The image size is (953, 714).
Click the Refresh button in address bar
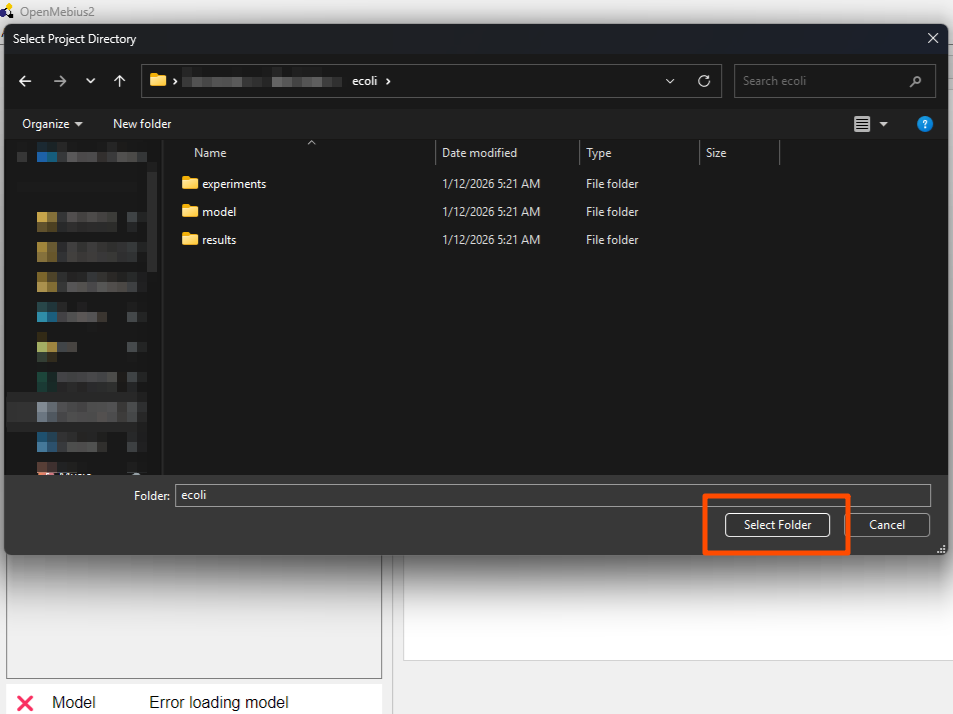pyautogui.click(x=704, y=81)
